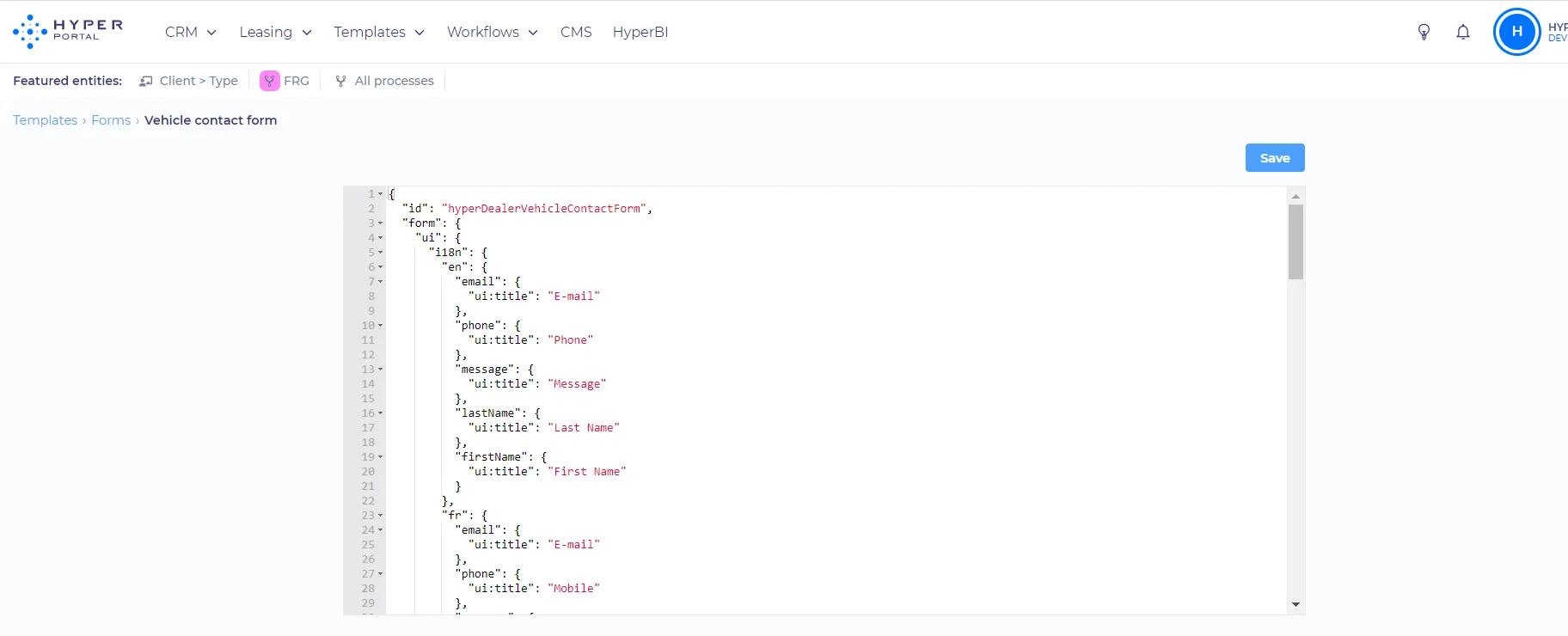
Task: Click the "Message" string on line 14
Action: pos(577,384)
